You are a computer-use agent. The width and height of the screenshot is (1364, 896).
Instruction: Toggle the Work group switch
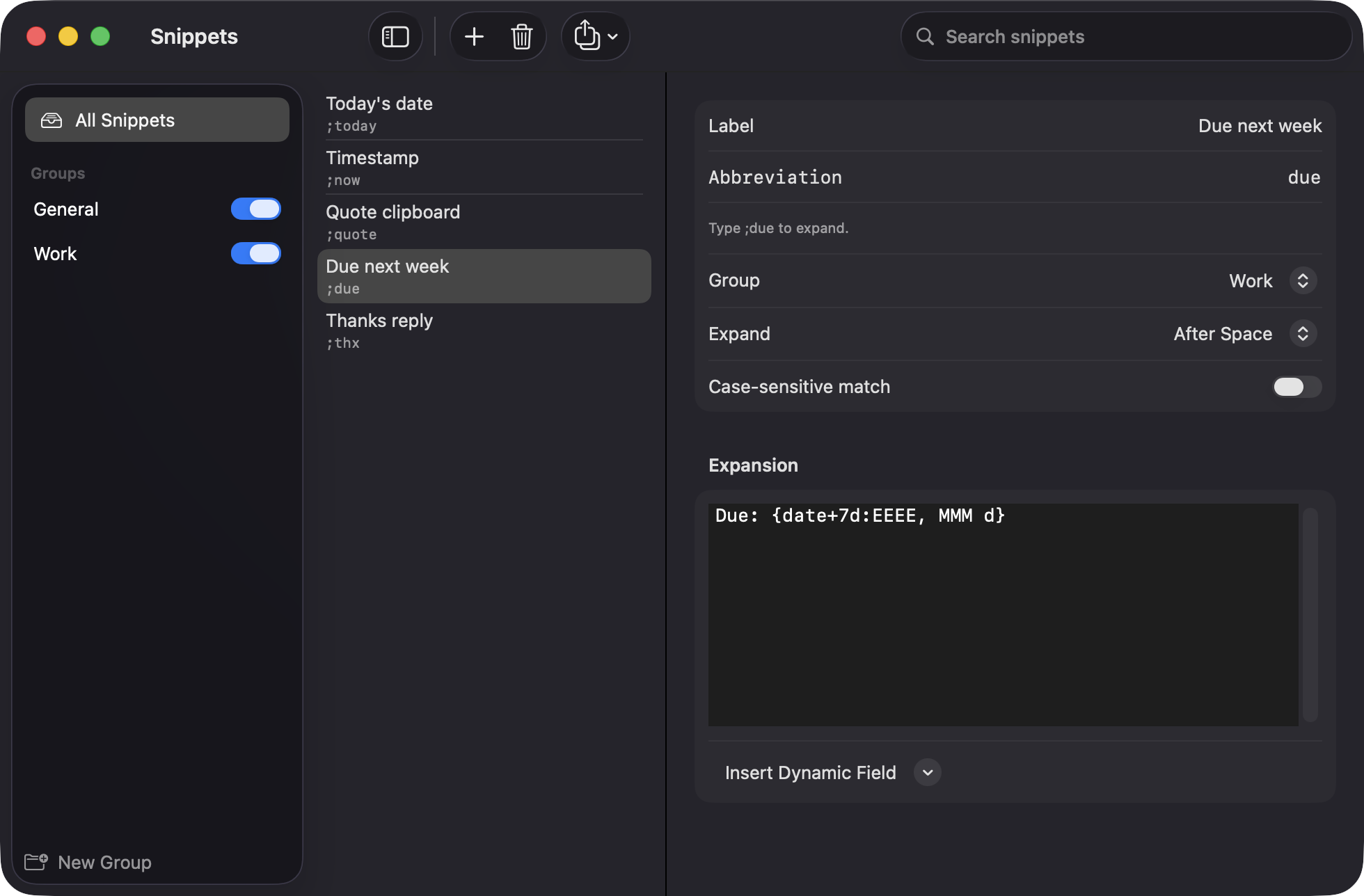coord(256,253)
